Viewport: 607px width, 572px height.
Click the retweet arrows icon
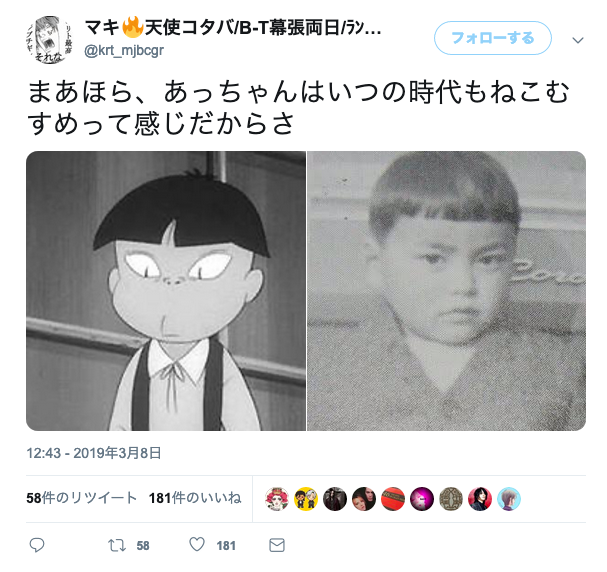[117, 545]
